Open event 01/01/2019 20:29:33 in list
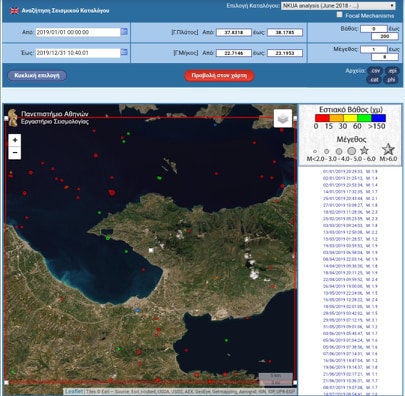 tap(350, 172)
